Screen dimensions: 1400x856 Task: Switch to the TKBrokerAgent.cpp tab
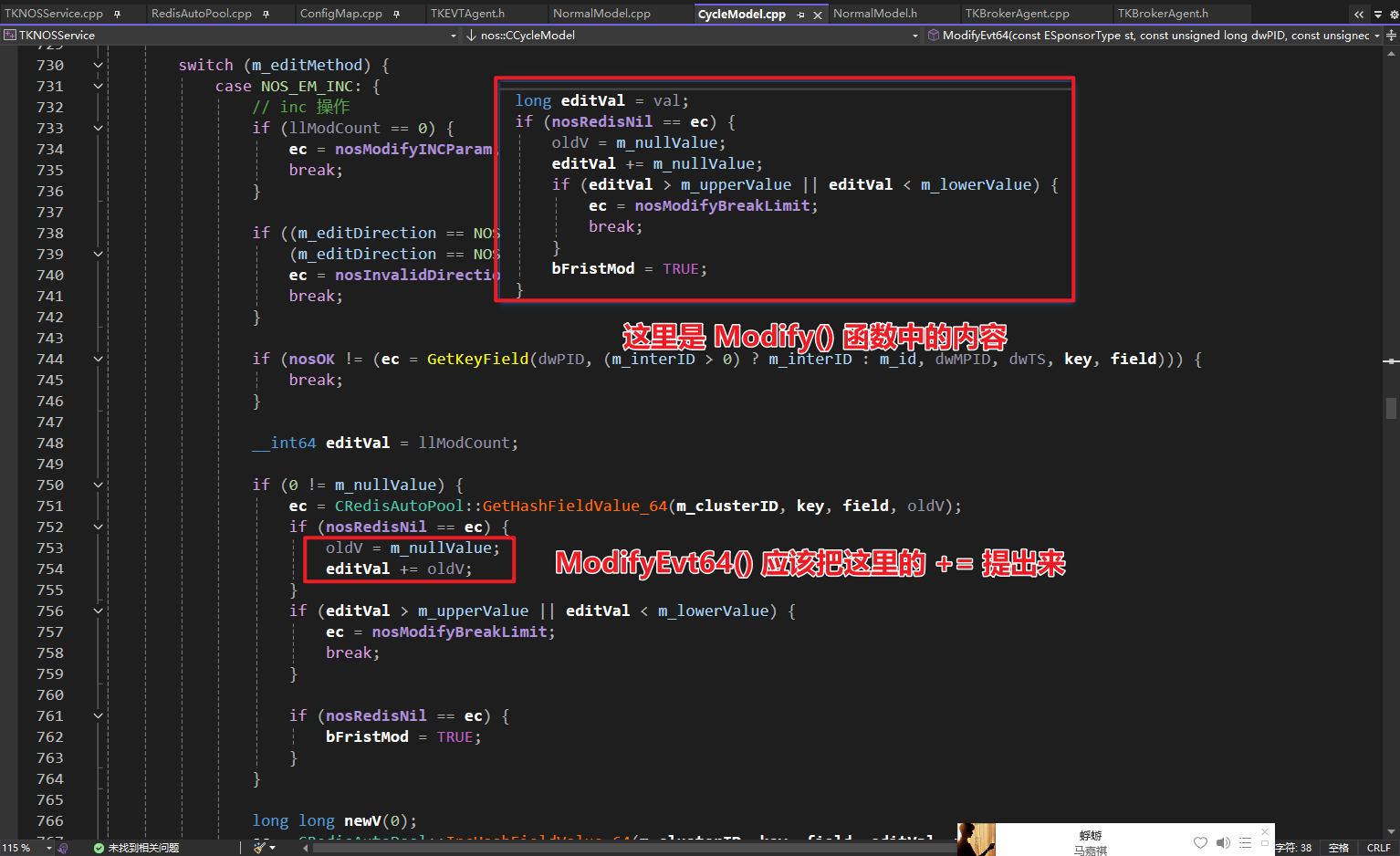pos(1017,14)
